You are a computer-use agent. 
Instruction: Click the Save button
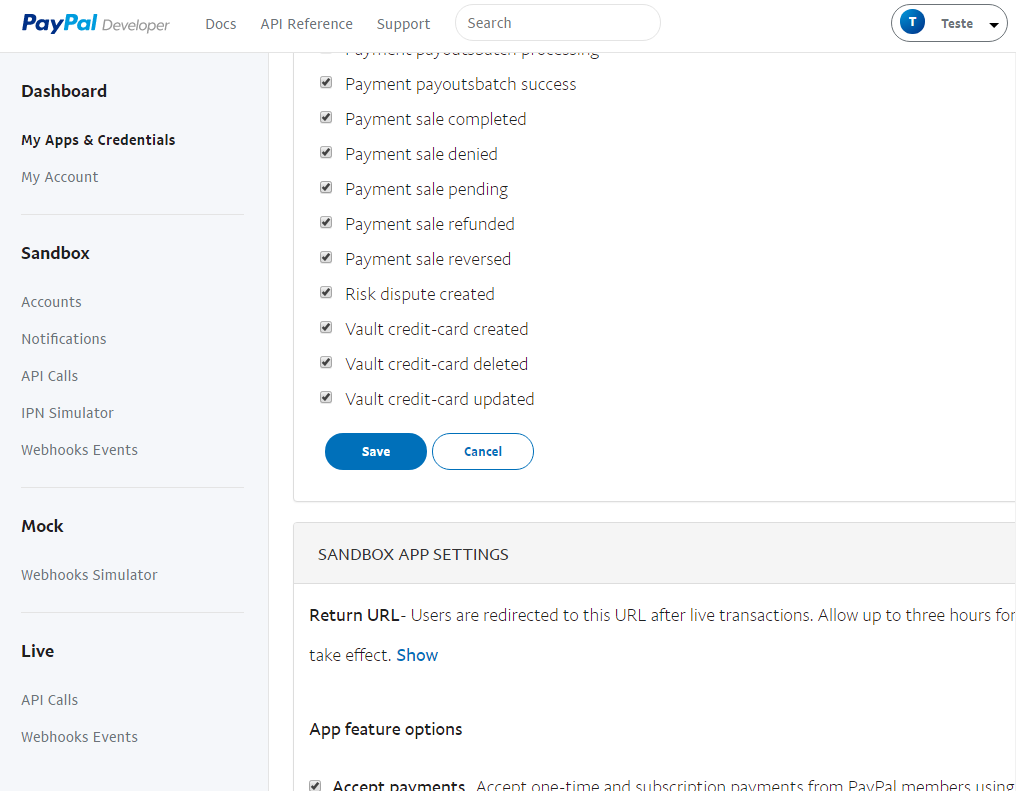click(376, 452)
